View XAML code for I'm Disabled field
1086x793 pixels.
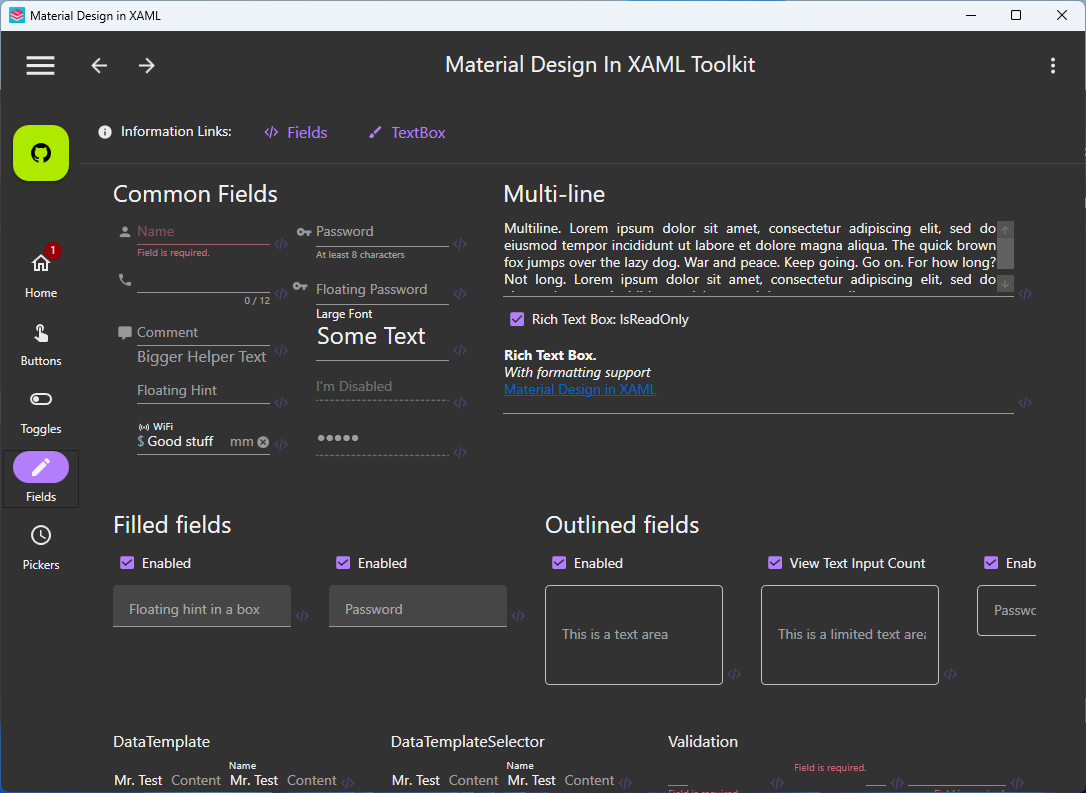(460, 402)
